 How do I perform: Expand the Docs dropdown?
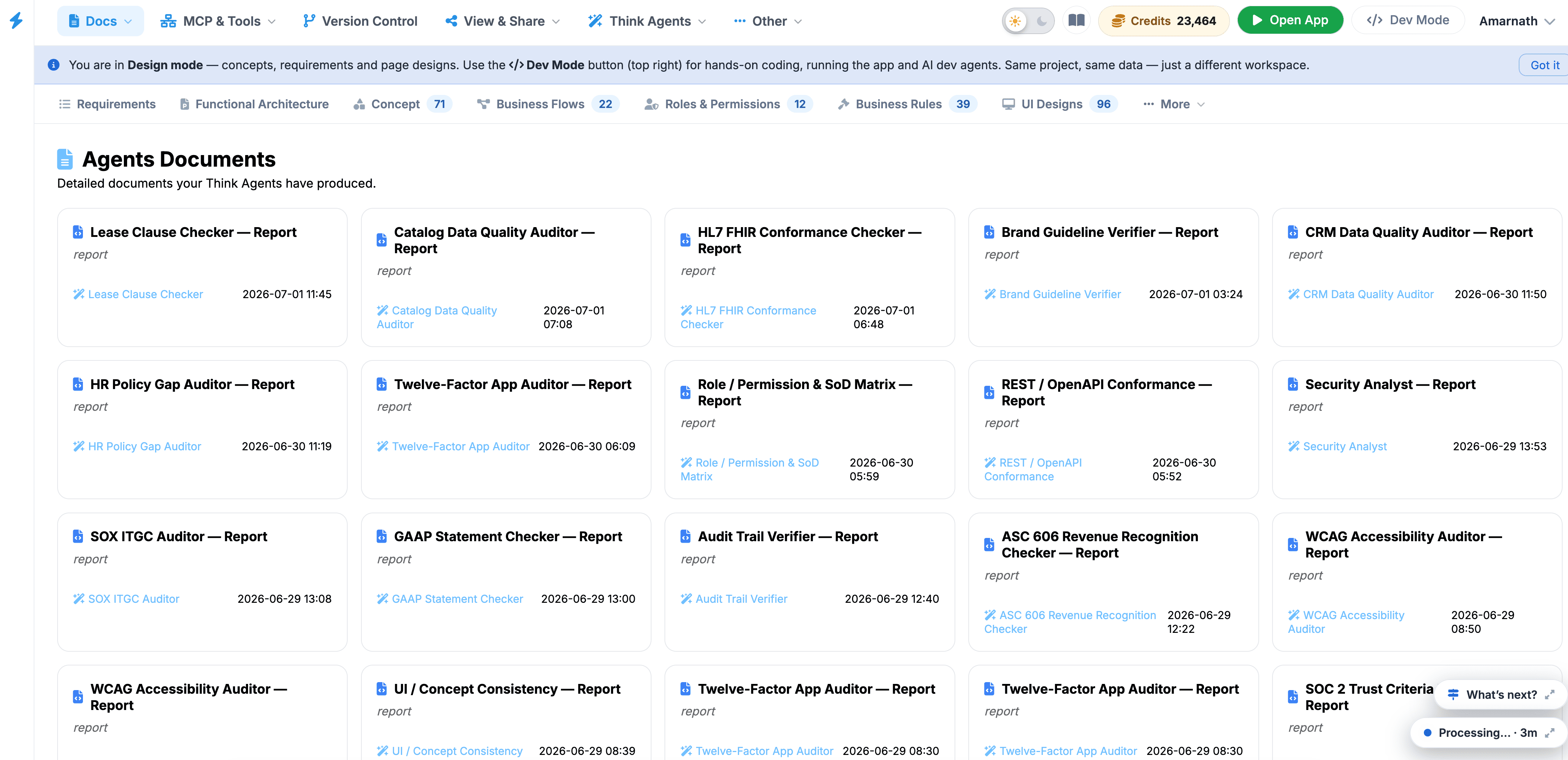click(x=100, y=21)
